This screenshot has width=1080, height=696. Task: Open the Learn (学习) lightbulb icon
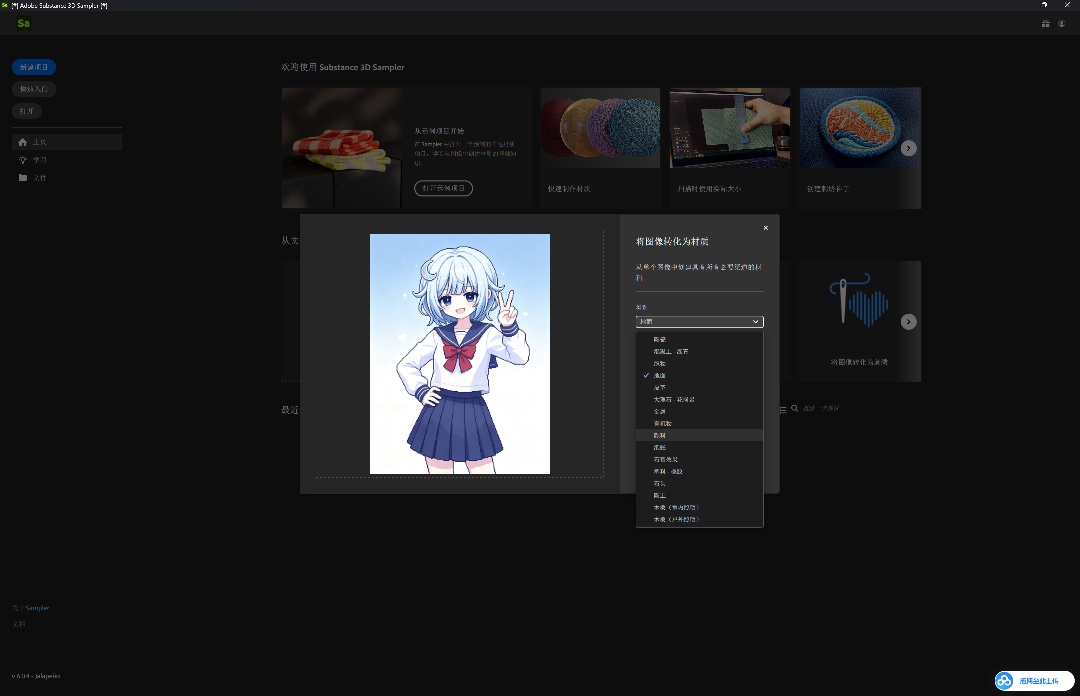pyautogui.click(x=23, y=160)
